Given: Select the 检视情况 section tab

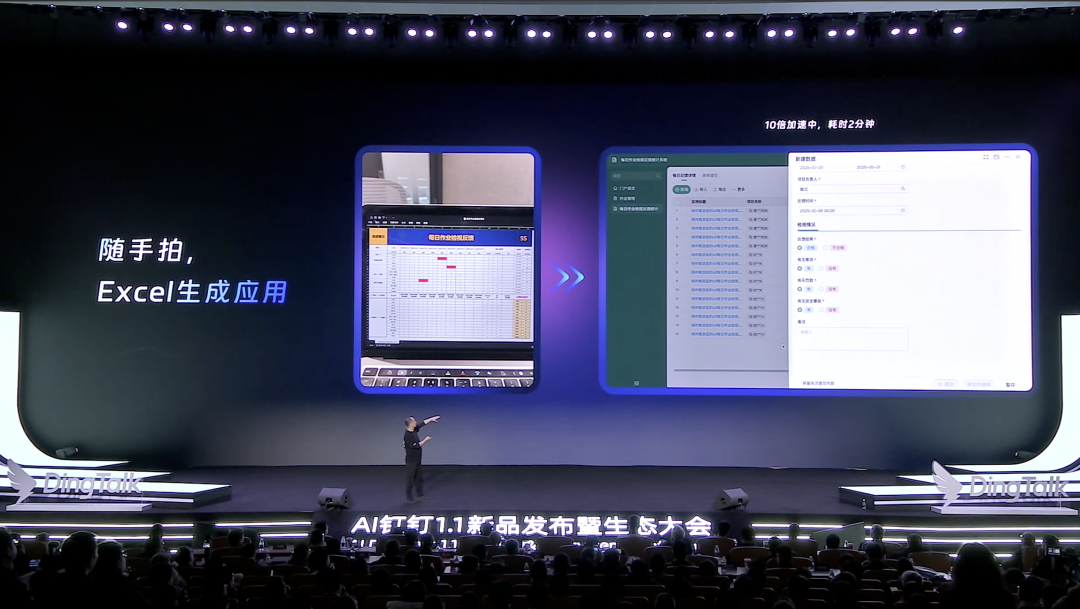Looking at the screenshot, I should tap(807, 225).
